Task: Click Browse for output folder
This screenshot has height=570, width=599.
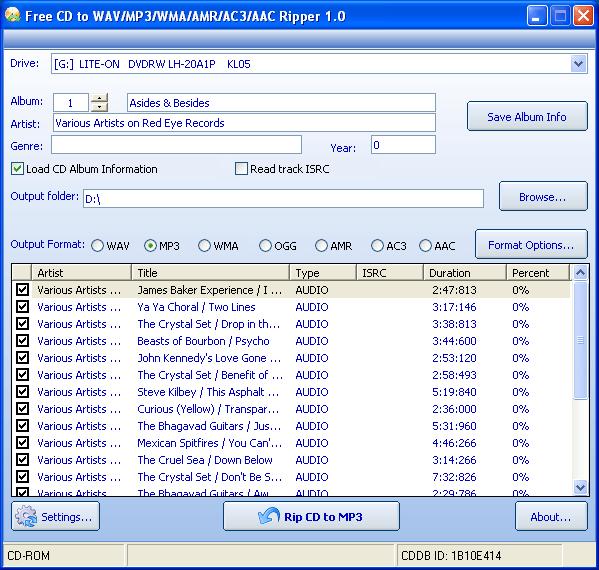Action: click(543, 196)
